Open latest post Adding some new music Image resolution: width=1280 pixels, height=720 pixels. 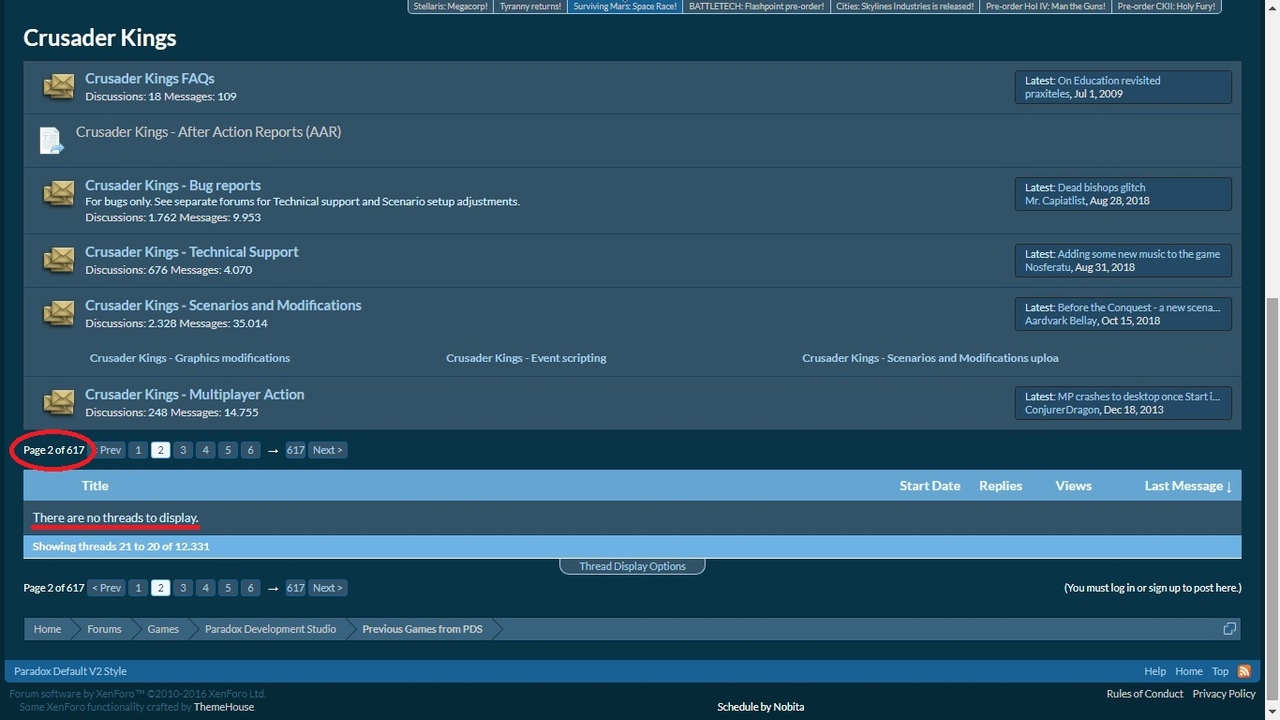point(1139,255)
